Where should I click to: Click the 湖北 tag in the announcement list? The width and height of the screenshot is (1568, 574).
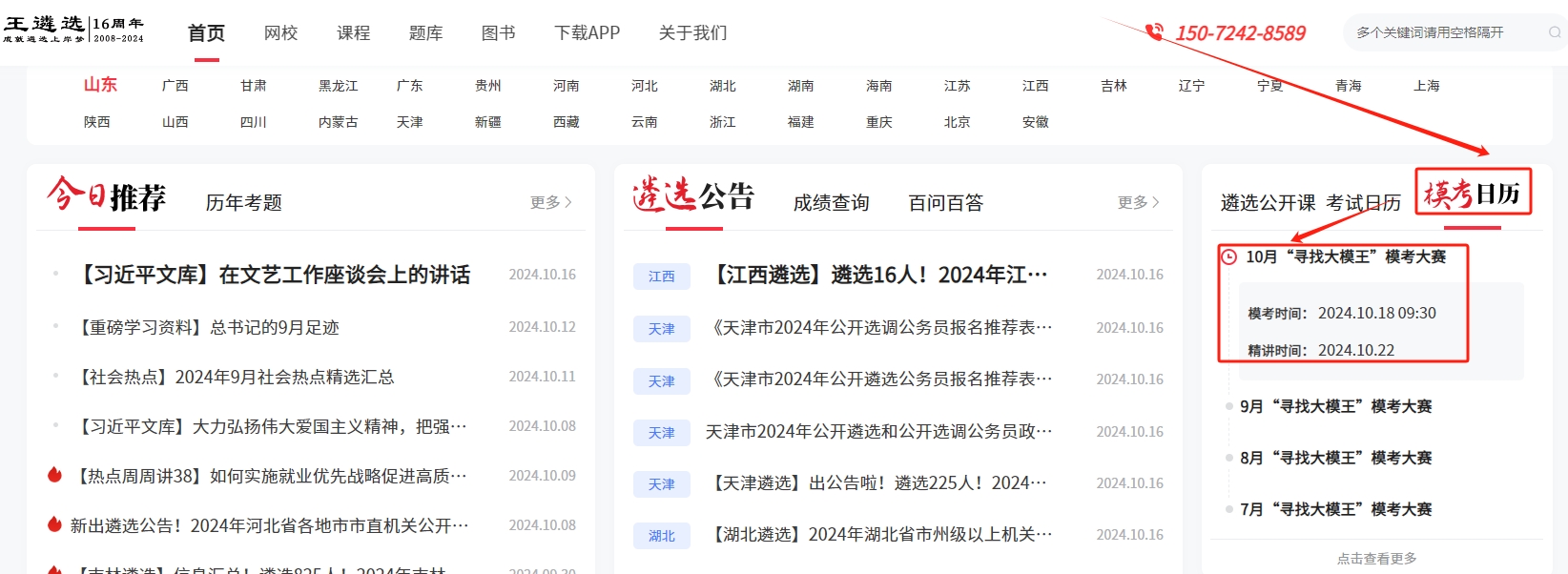(661, 536)
